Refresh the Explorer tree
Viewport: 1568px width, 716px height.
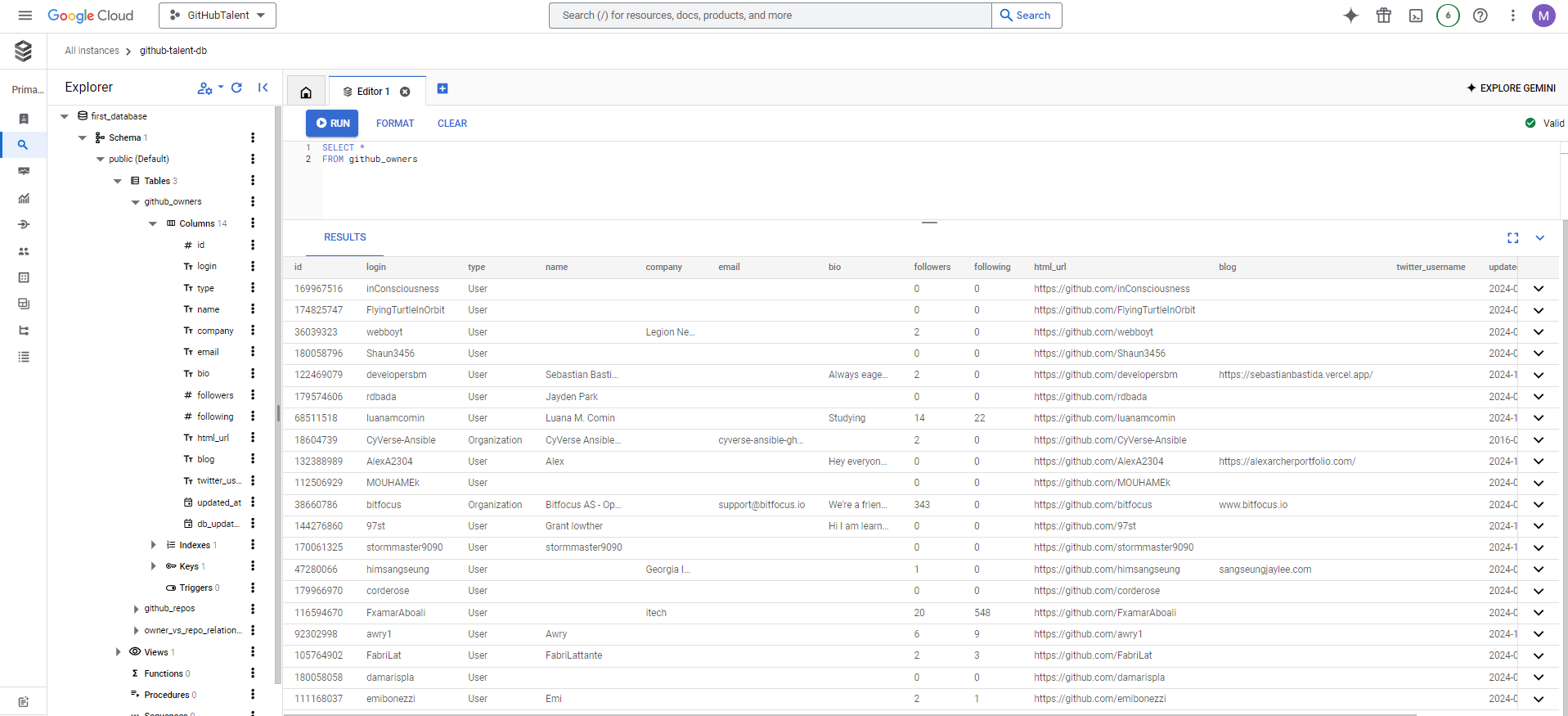[x=236, y=88]
